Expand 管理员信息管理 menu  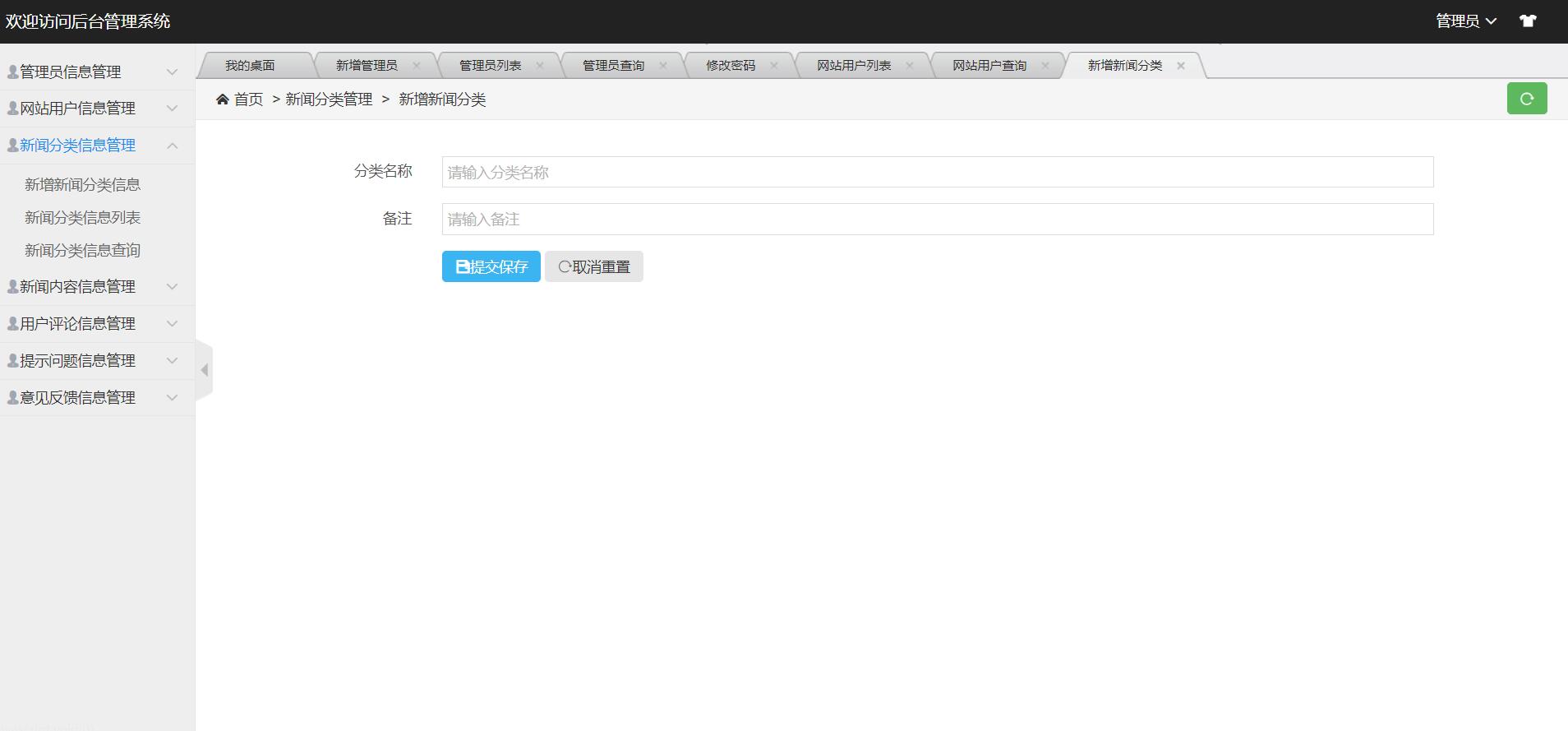pos(97,72)
